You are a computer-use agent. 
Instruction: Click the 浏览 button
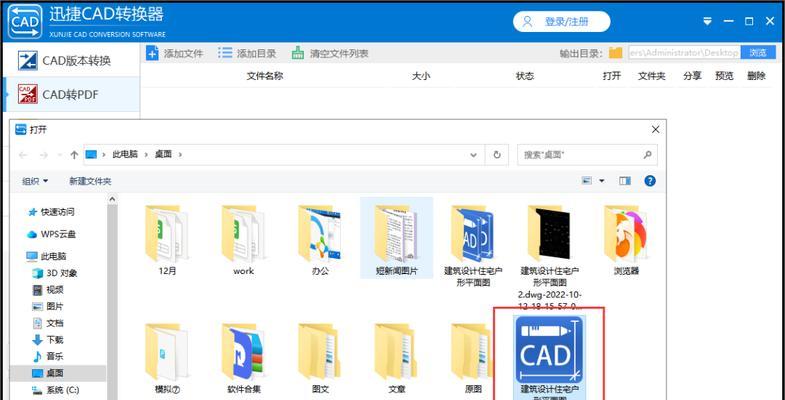click(x=758, y=53)
